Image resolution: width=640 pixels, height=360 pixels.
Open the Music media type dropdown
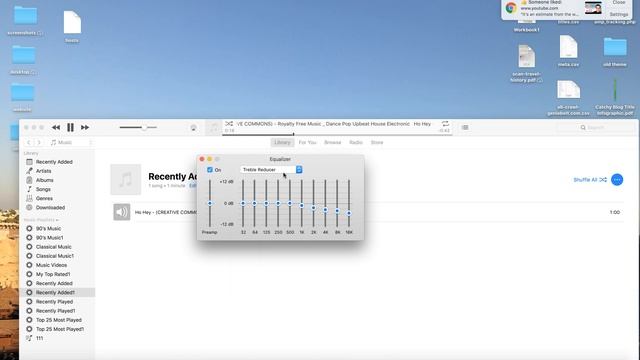(71, 142)
